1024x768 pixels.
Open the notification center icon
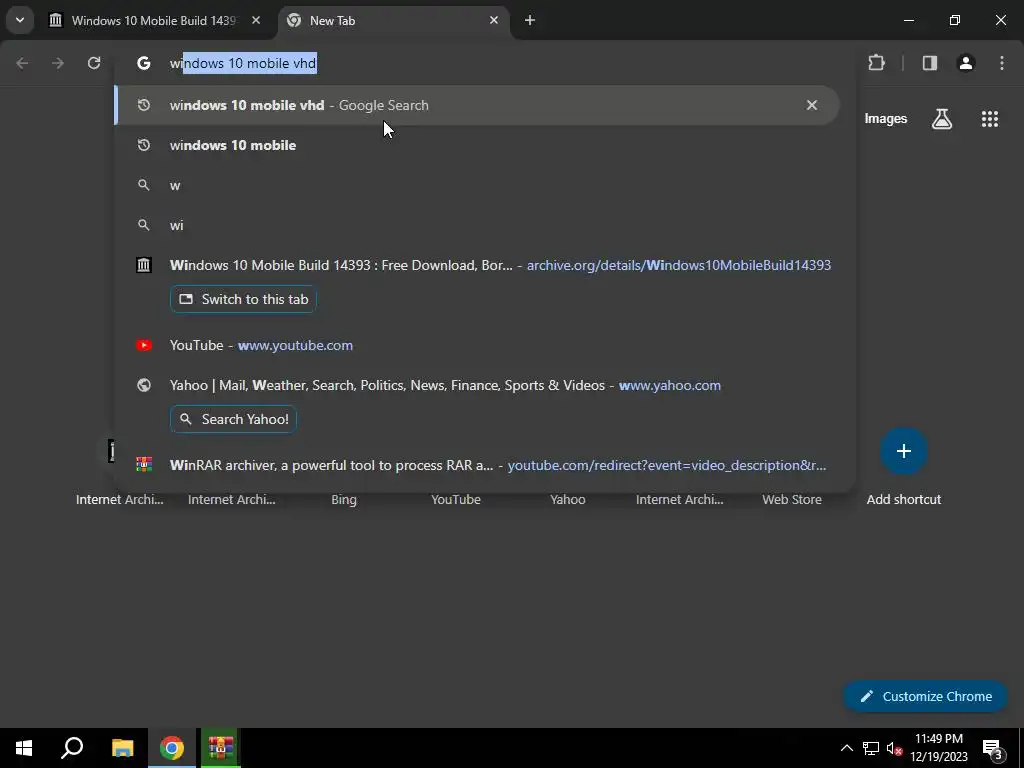pos(992,748)
